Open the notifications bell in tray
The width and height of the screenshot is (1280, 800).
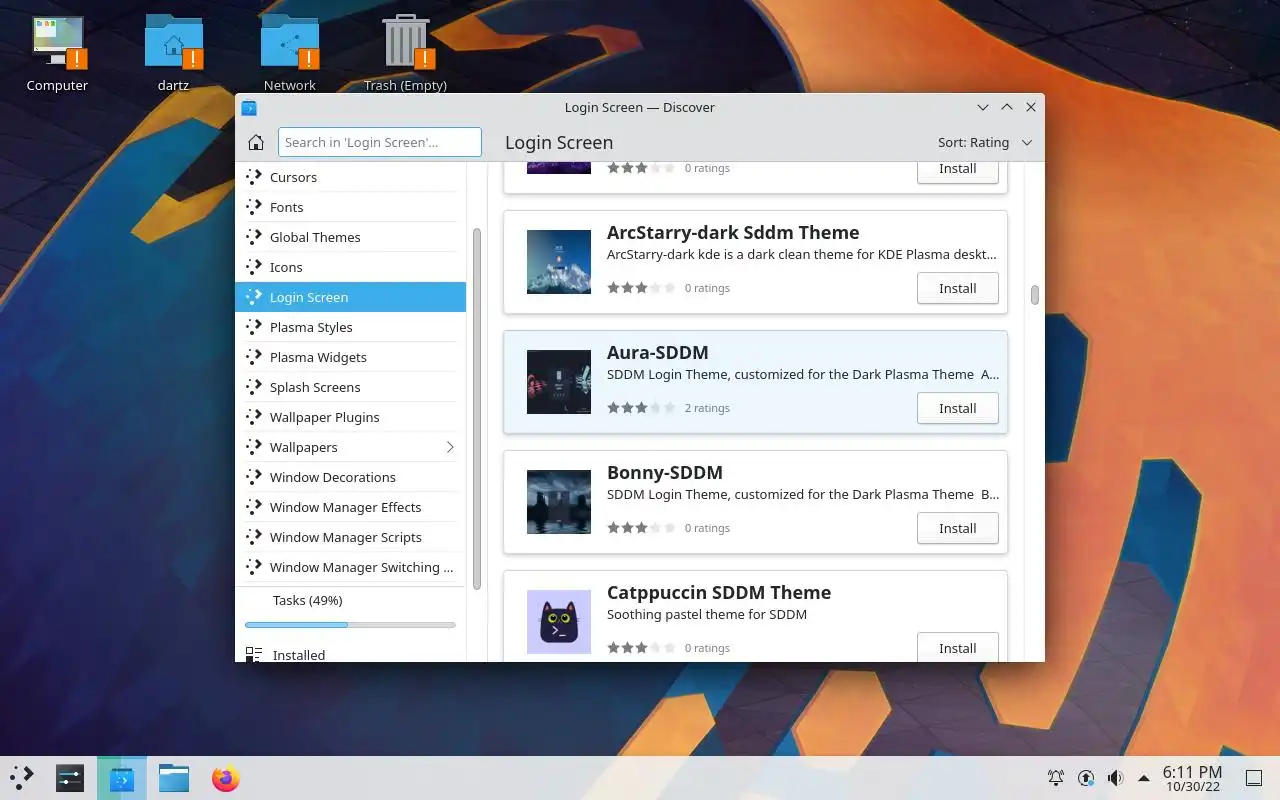pyautogui.click(x=1055, y=778)
